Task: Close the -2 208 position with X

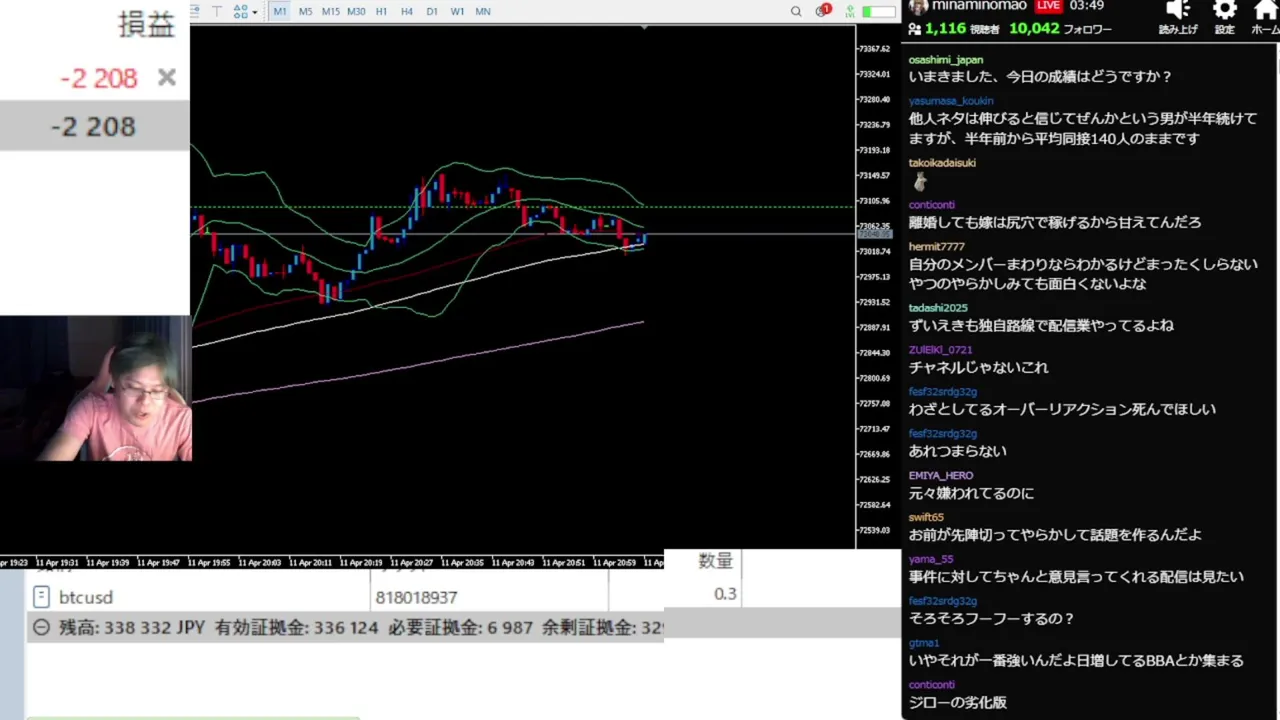Action: coord(166,77)
